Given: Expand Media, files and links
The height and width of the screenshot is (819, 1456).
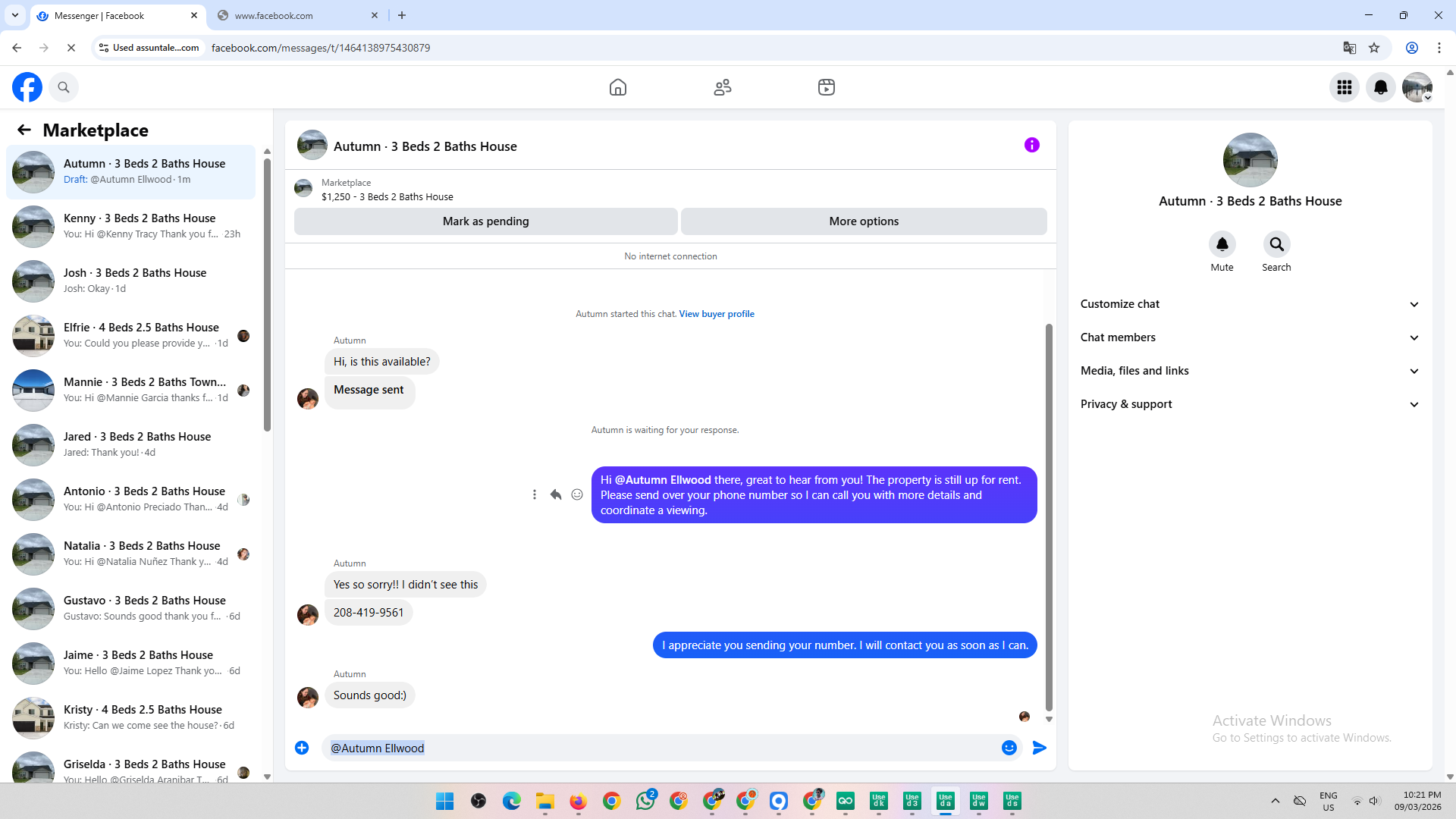Looking at the screenshot, I should (x=1249, y=371).
